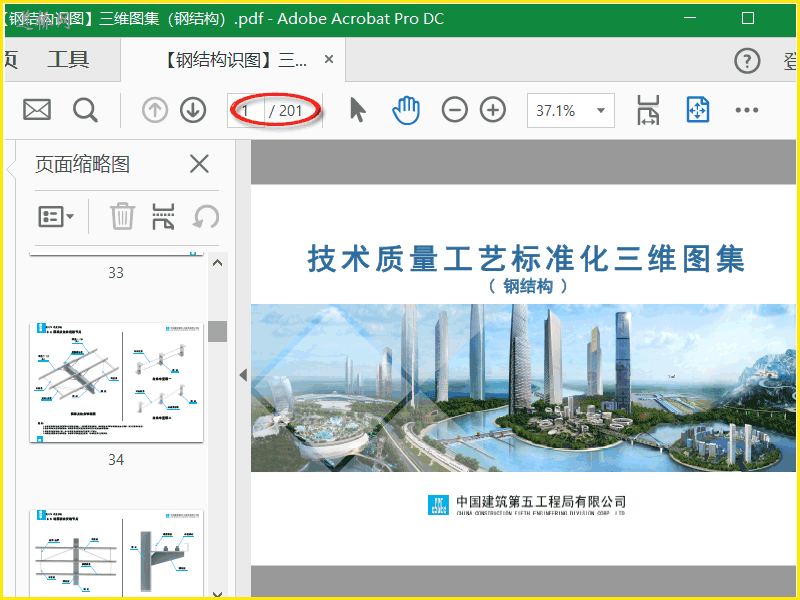800x600 pixels.
Task: Go to next page with down arrow
Action: tap(193, 110)
